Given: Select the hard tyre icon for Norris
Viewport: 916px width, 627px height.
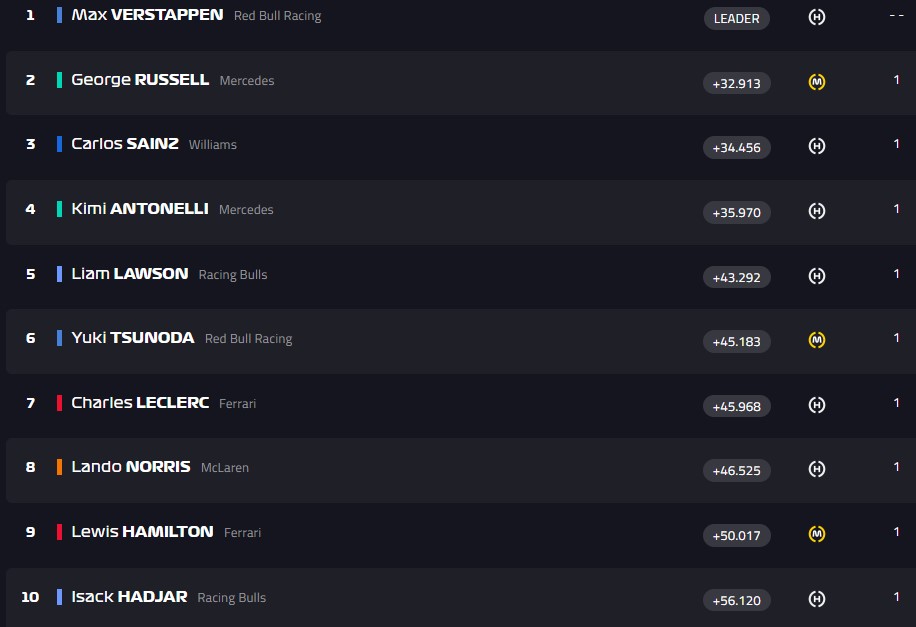Looking at the screenshot, I should (816, 469).
